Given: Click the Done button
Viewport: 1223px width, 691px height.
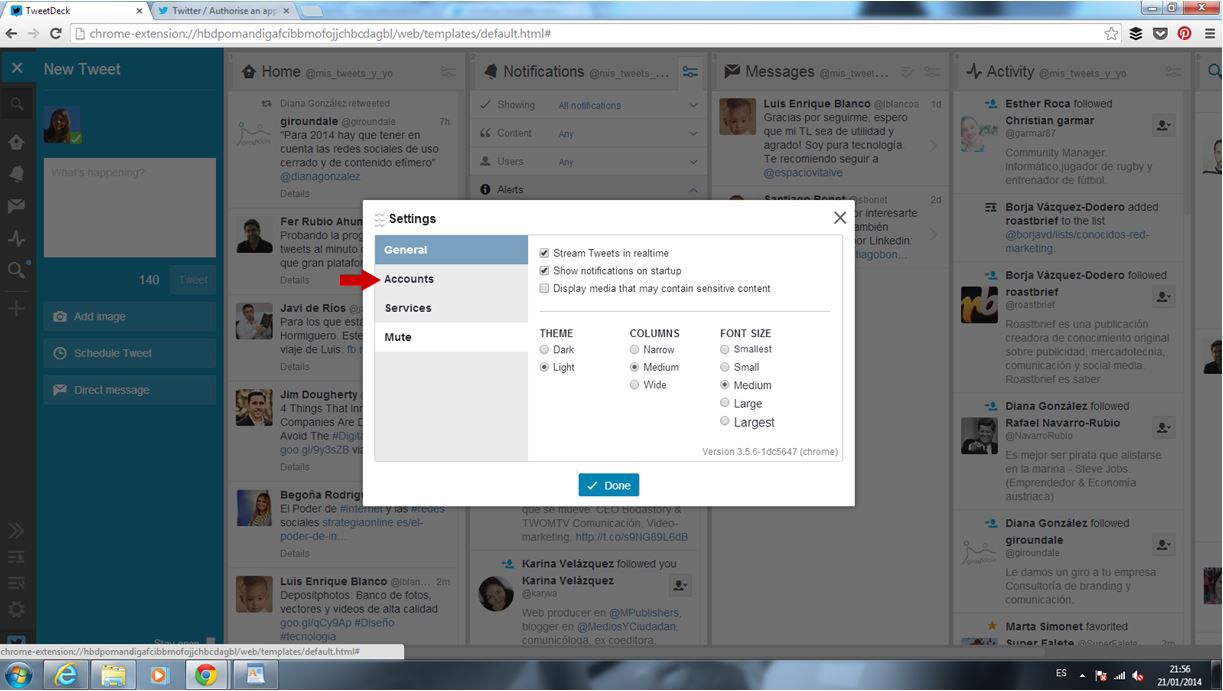Looking at the screenshot, I should (x=608, y=485).
